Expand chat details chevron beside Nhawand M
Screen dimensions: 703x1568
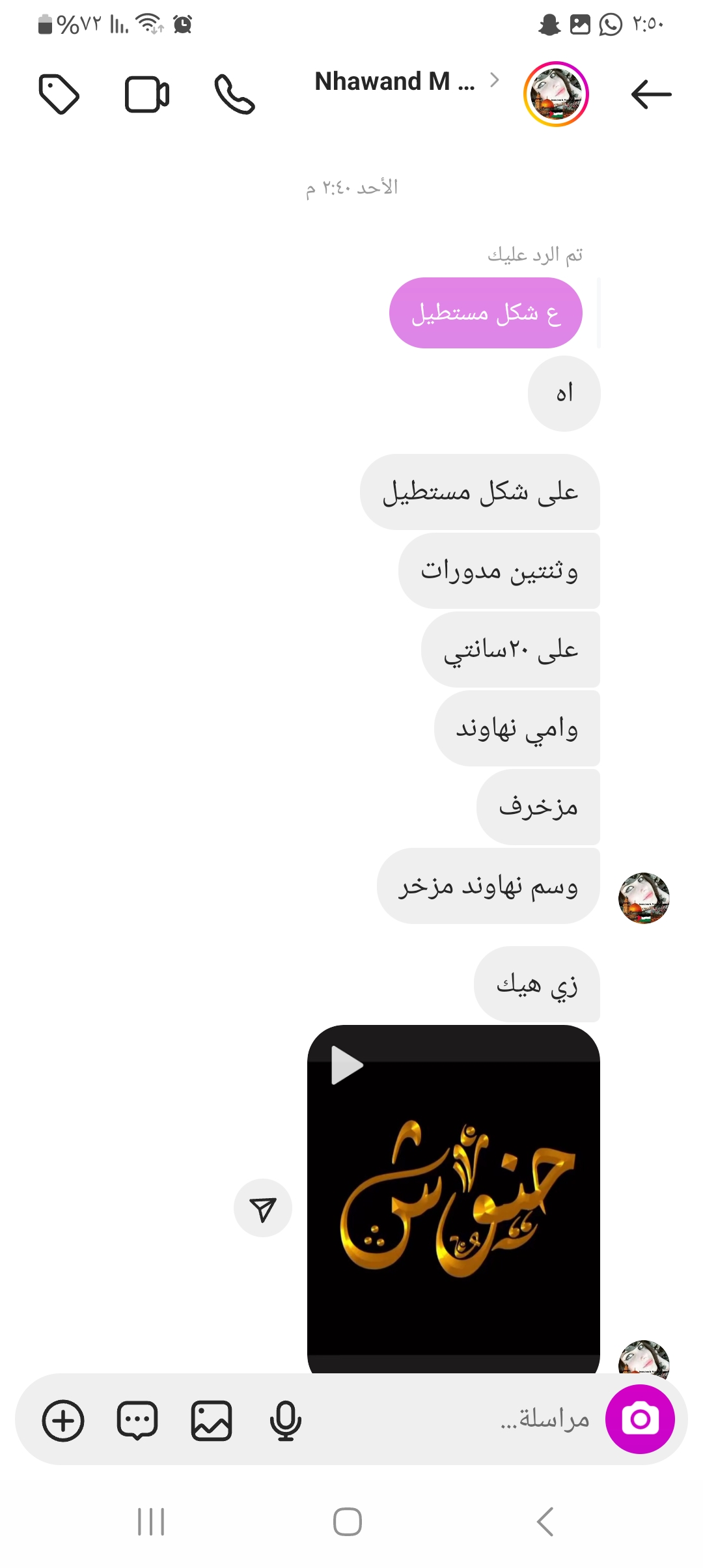[495, 80]
